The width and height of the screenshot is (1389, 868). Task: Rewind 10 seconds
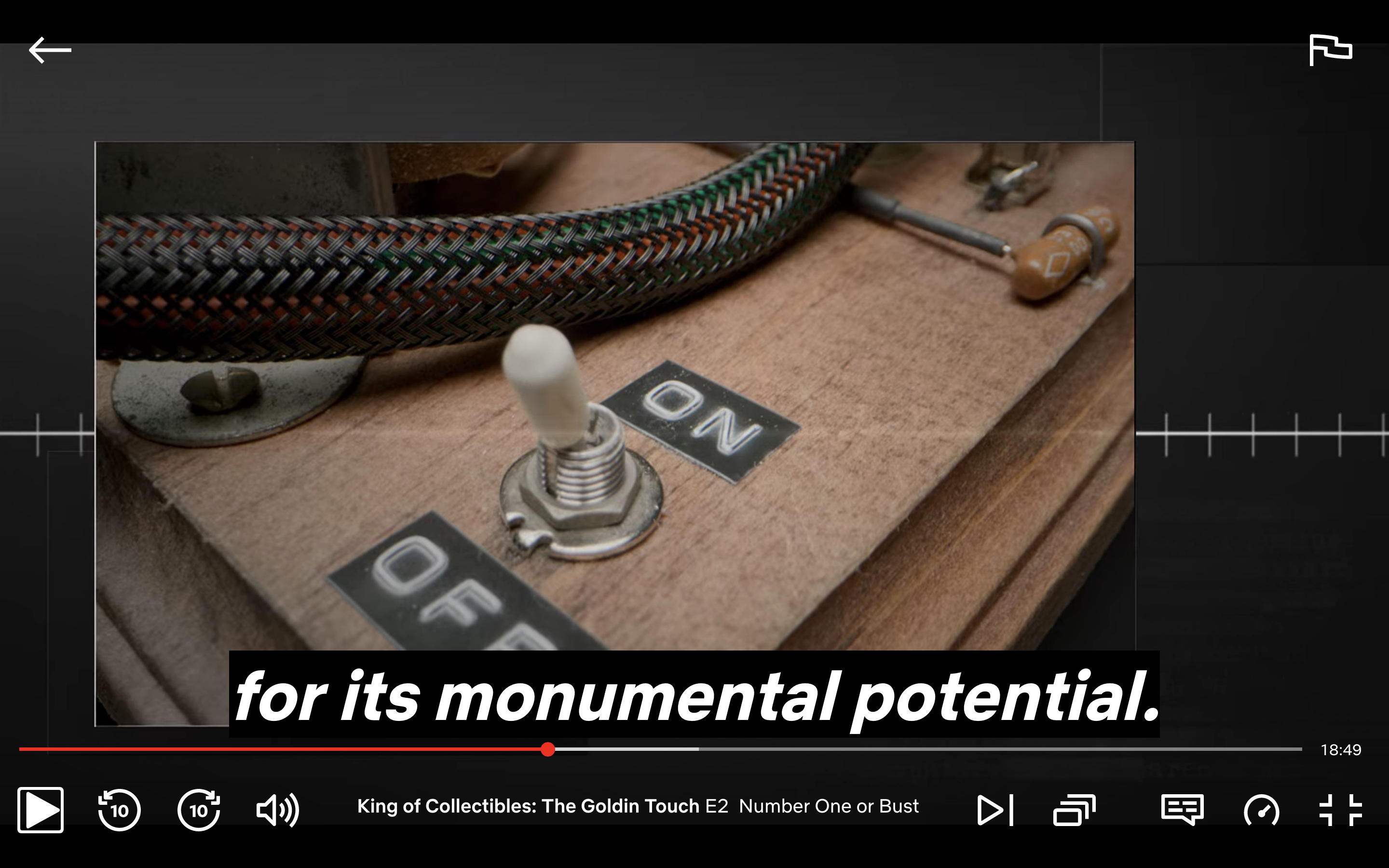click(x=120, y=810)
